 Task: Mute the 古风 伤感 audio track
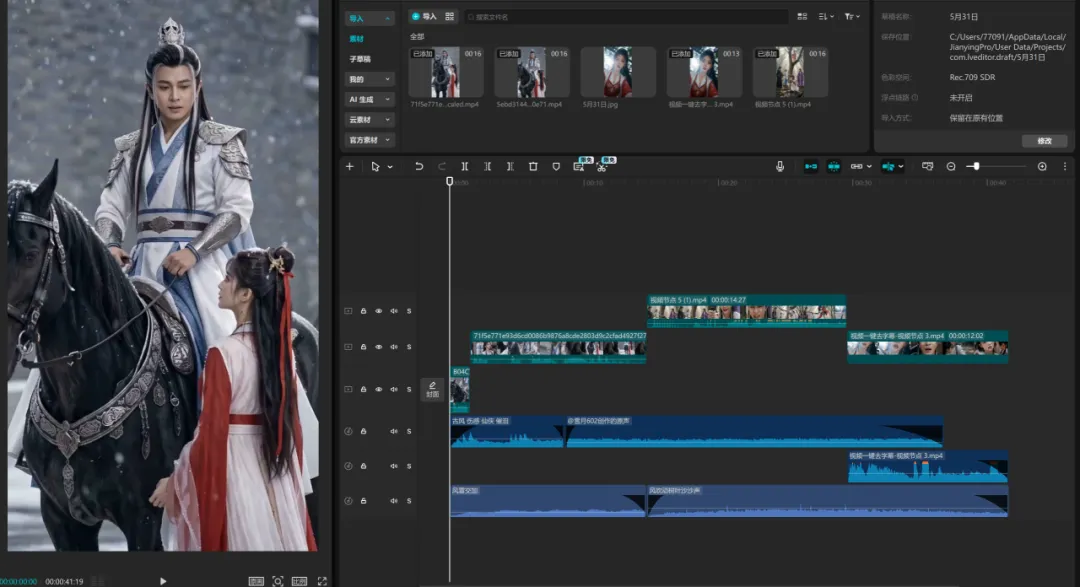click(393, 431)
